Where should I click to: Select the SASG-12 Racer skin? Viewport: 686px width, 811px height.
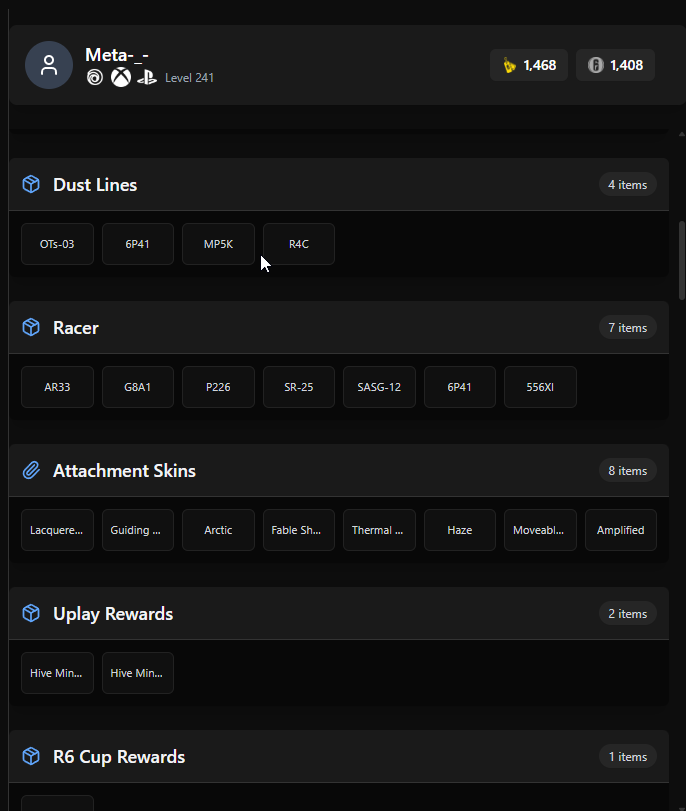coord(379,387)
